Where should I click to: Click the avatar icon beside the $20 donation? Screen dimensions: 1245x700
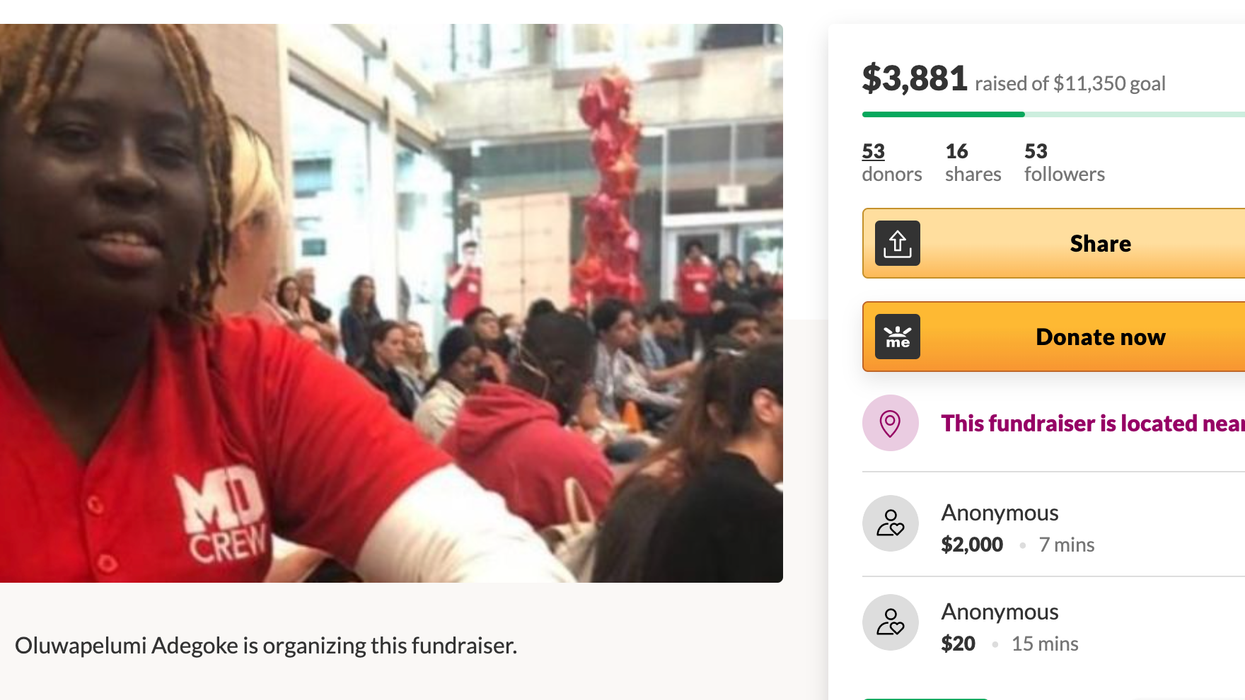(x=890, y=622)
